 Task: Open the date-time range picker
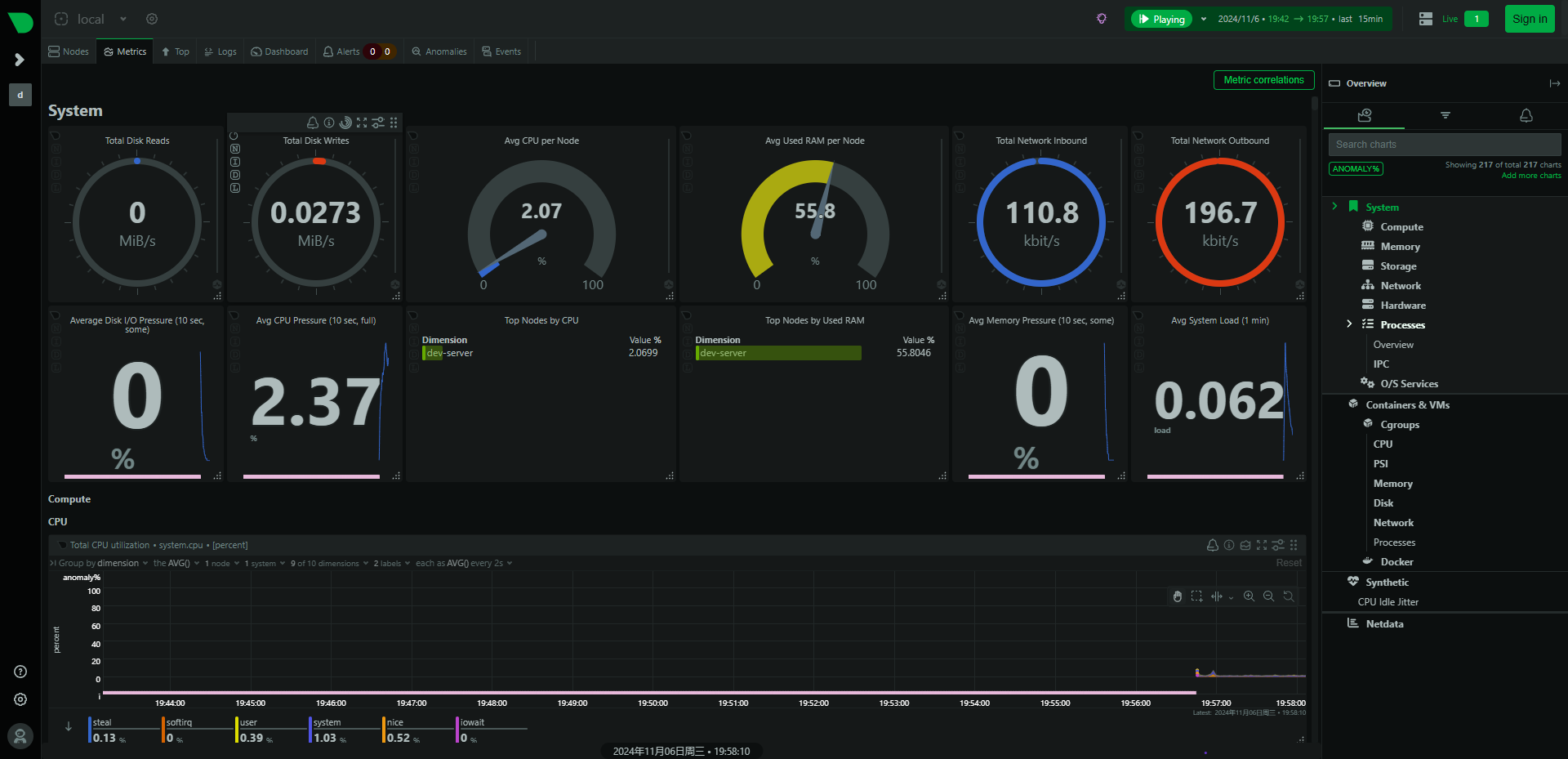[x=1300, y=19]
